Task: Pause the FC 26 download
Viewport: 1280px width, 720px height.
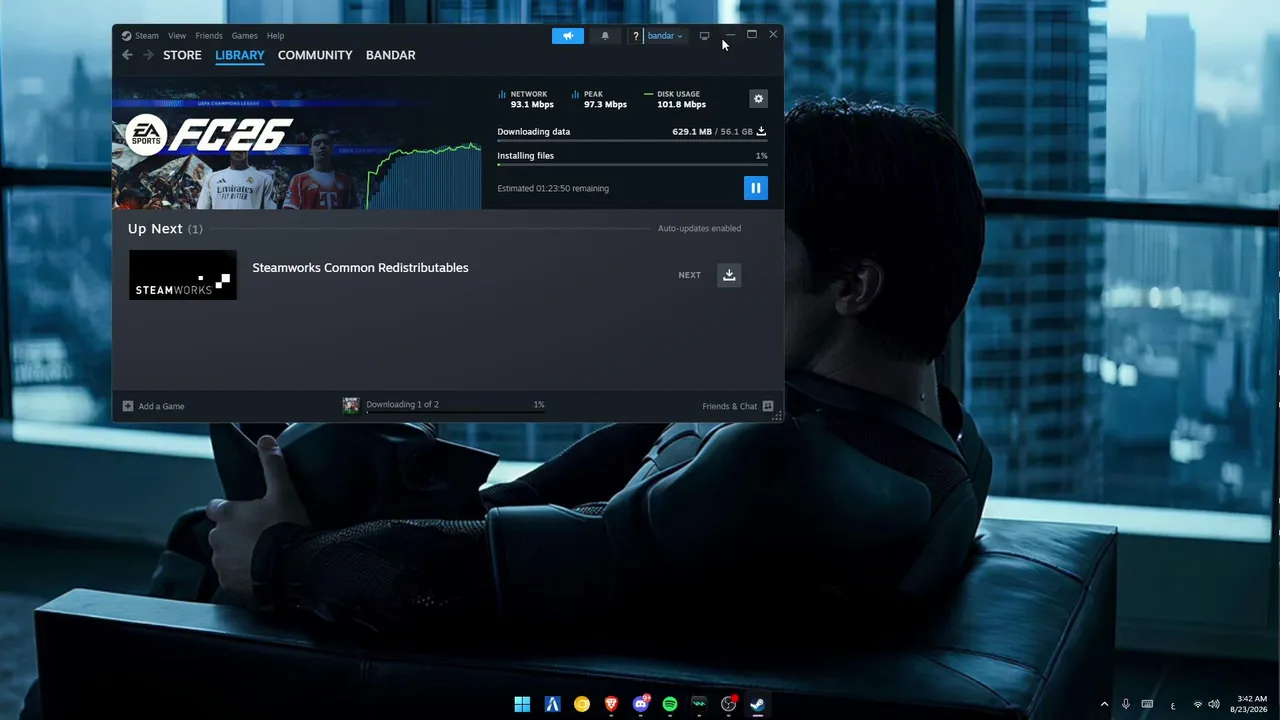Action: (756, 188)
